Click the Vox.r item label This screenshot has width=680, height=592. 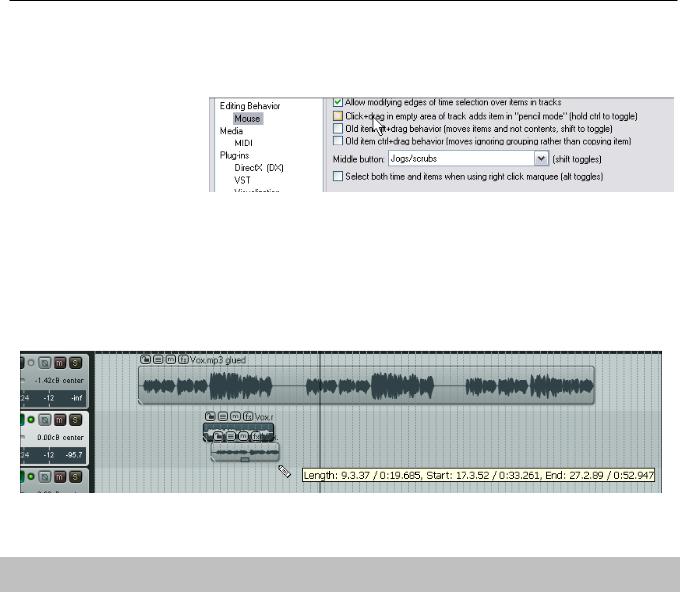point(264,417)
